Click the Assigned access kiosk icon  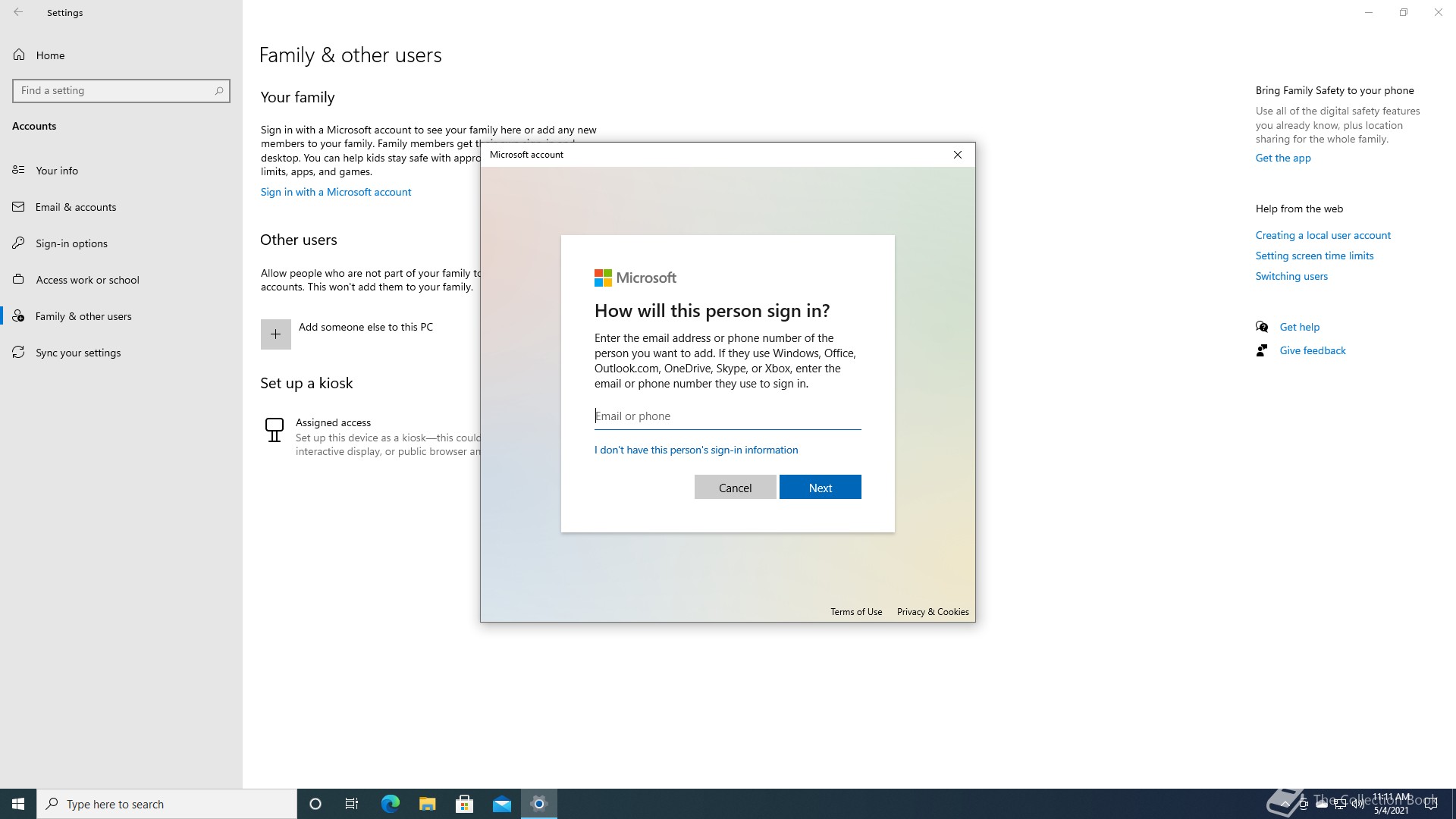274,430
